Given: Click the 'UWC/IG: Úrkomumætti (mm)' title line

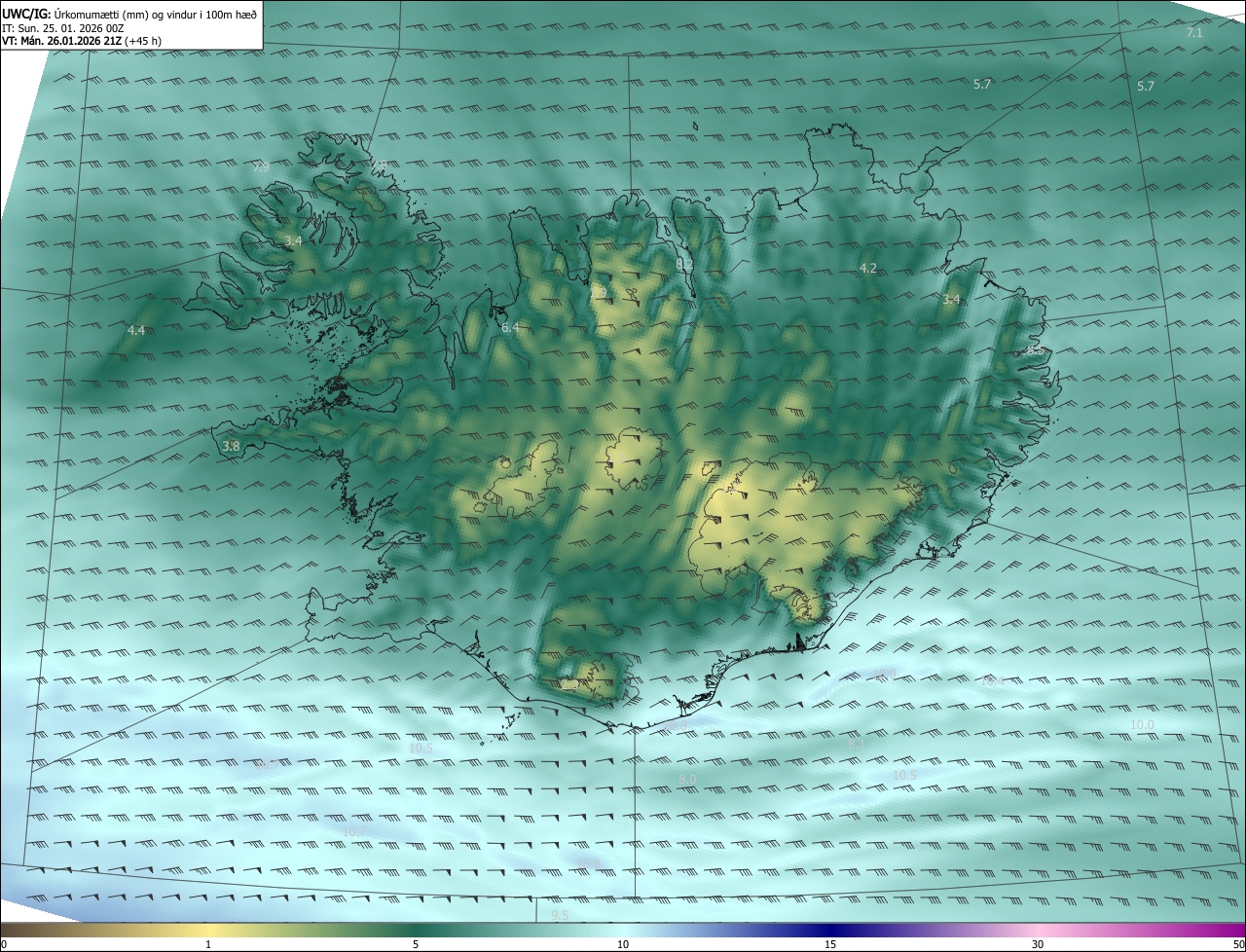Looking at the screenshot, I should (x=129, y=14).
